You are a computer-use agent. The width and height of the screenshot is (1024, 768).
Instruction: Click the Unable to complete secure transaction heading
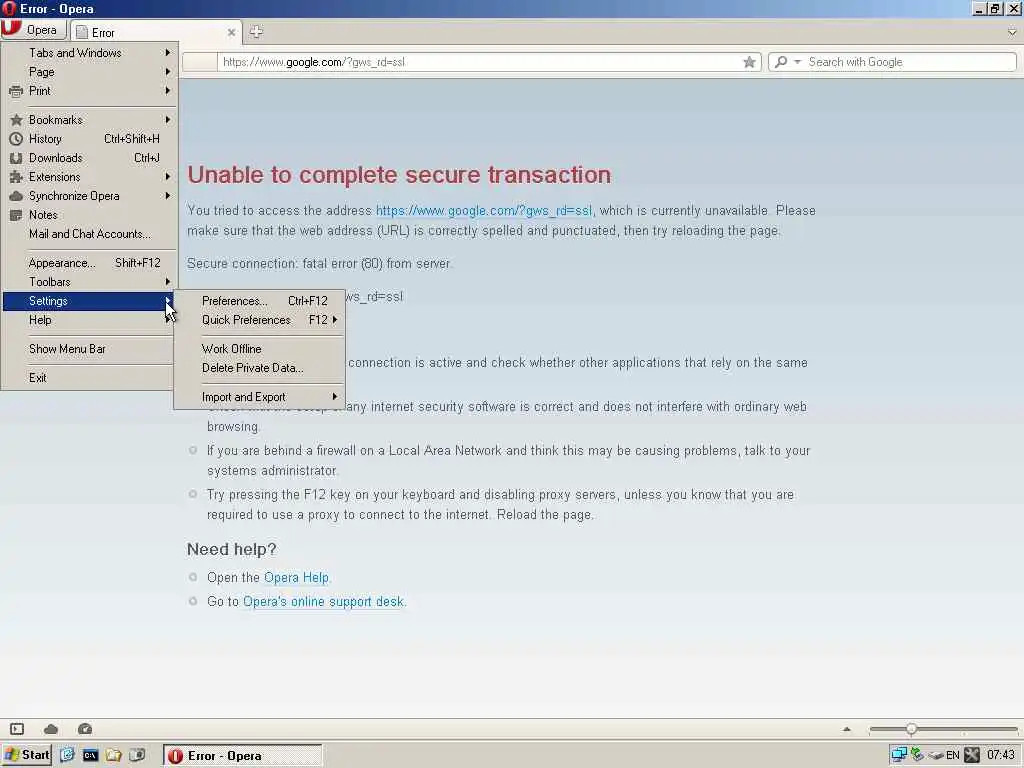(x=399, y=174)
